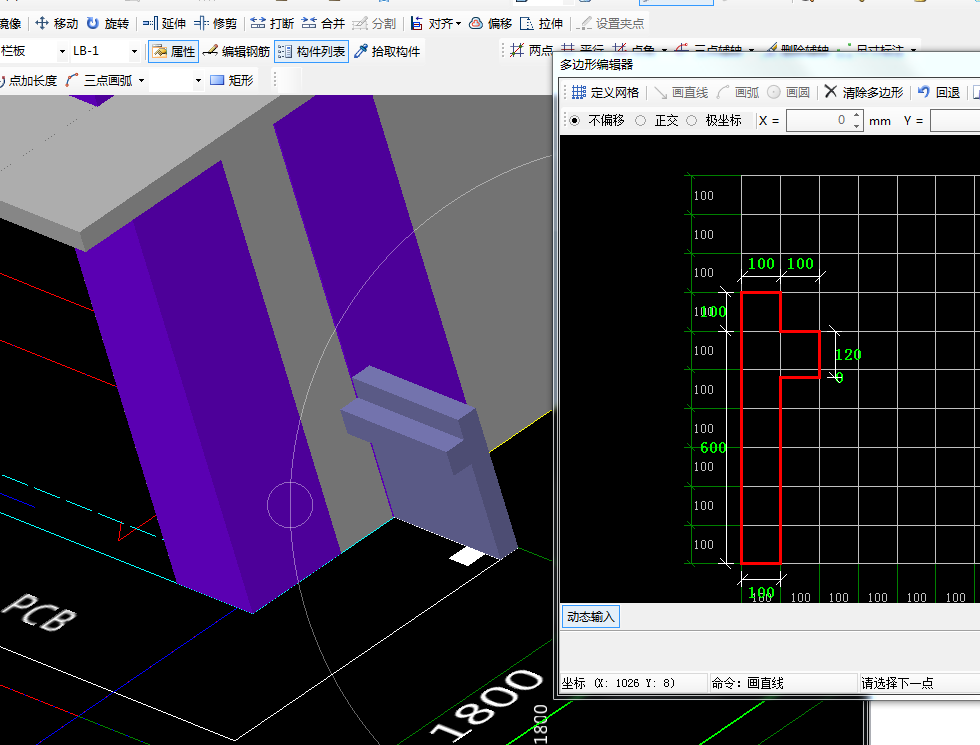980x745 pixels.
Task: Choose the 矩形 (rectangle) drawing tool
Action: click(x=232, y=81)
